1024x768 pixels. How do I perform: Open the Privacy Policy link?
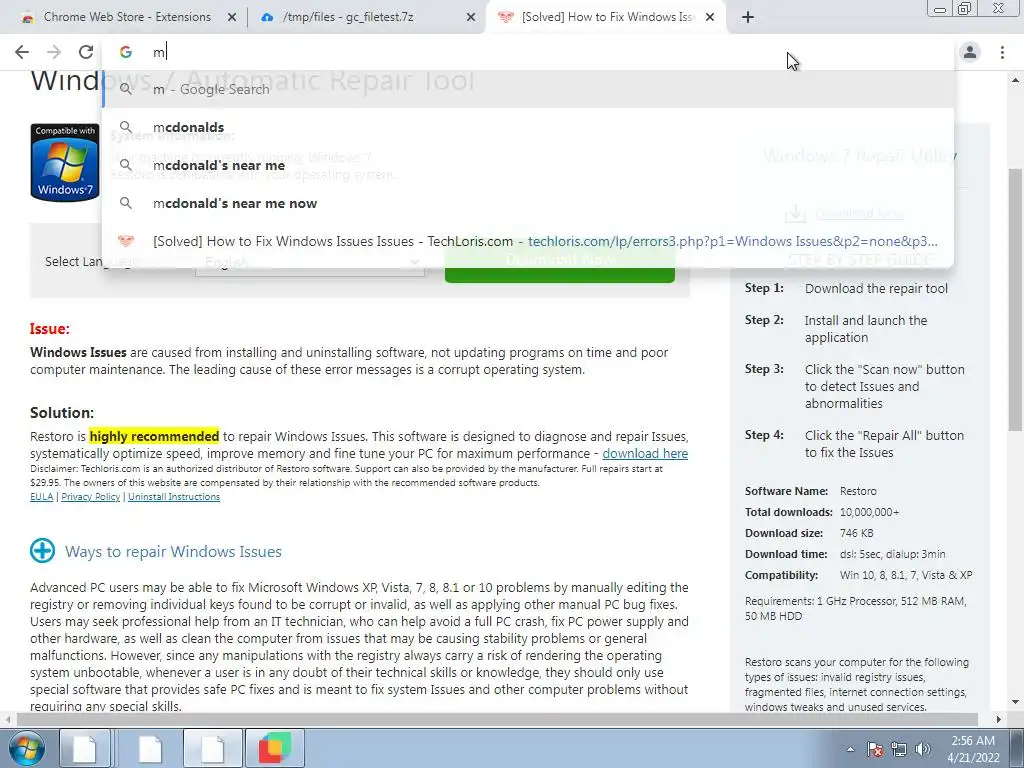coord(91,497)
